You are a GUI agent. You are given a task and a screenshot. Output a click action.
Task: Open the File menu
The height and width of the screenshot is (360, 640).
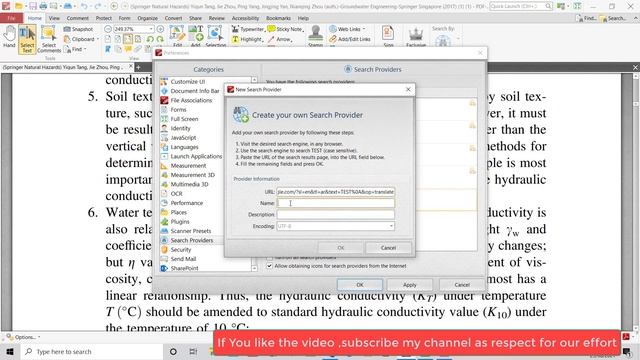[11, 18]
